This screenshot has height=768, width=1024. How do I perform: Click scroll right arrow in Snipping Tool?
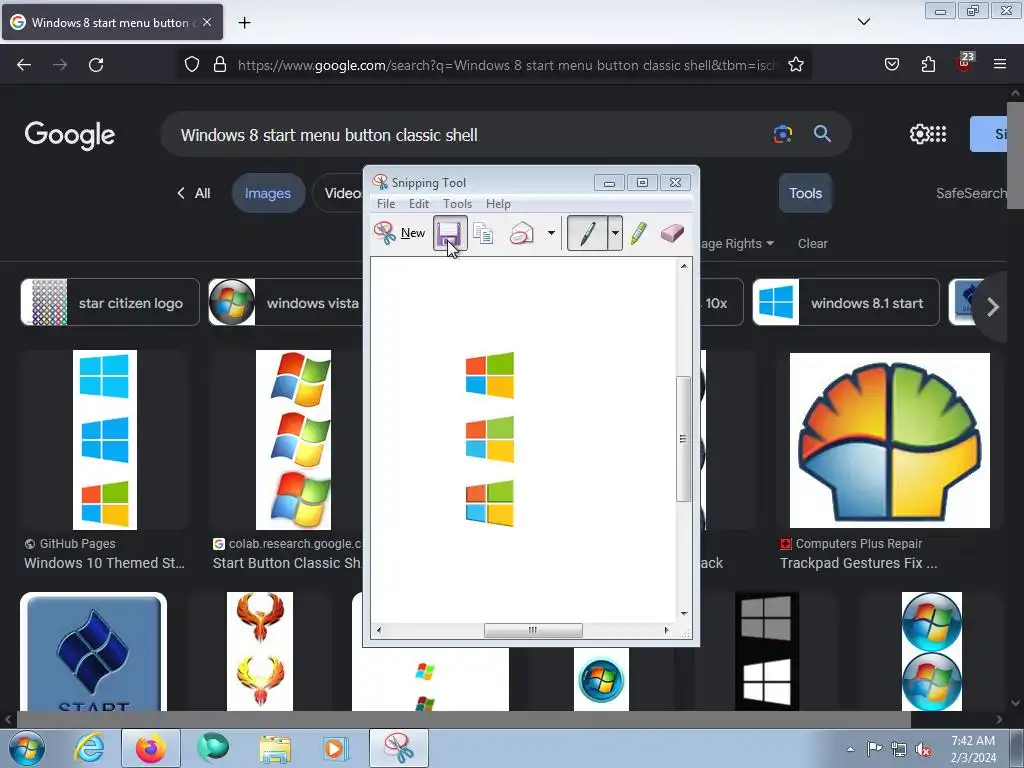[x=666, y=630]
